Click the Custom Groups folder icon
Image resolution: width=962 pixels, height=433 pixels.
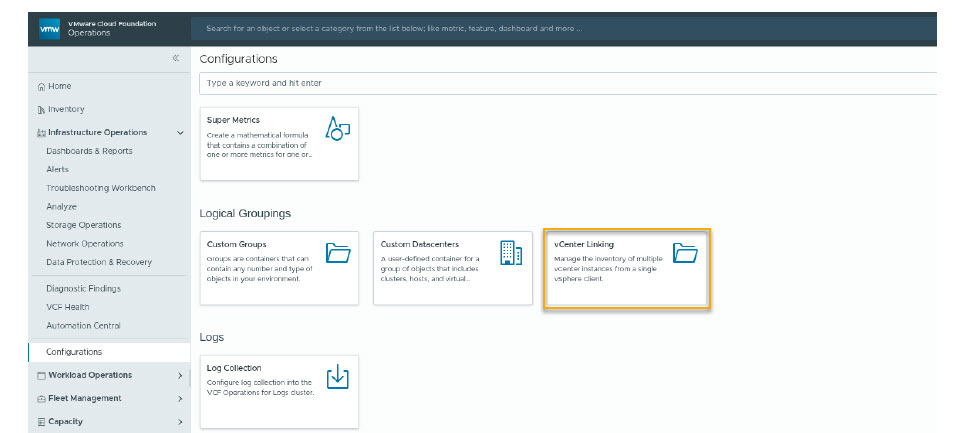[x=337, y=253]
